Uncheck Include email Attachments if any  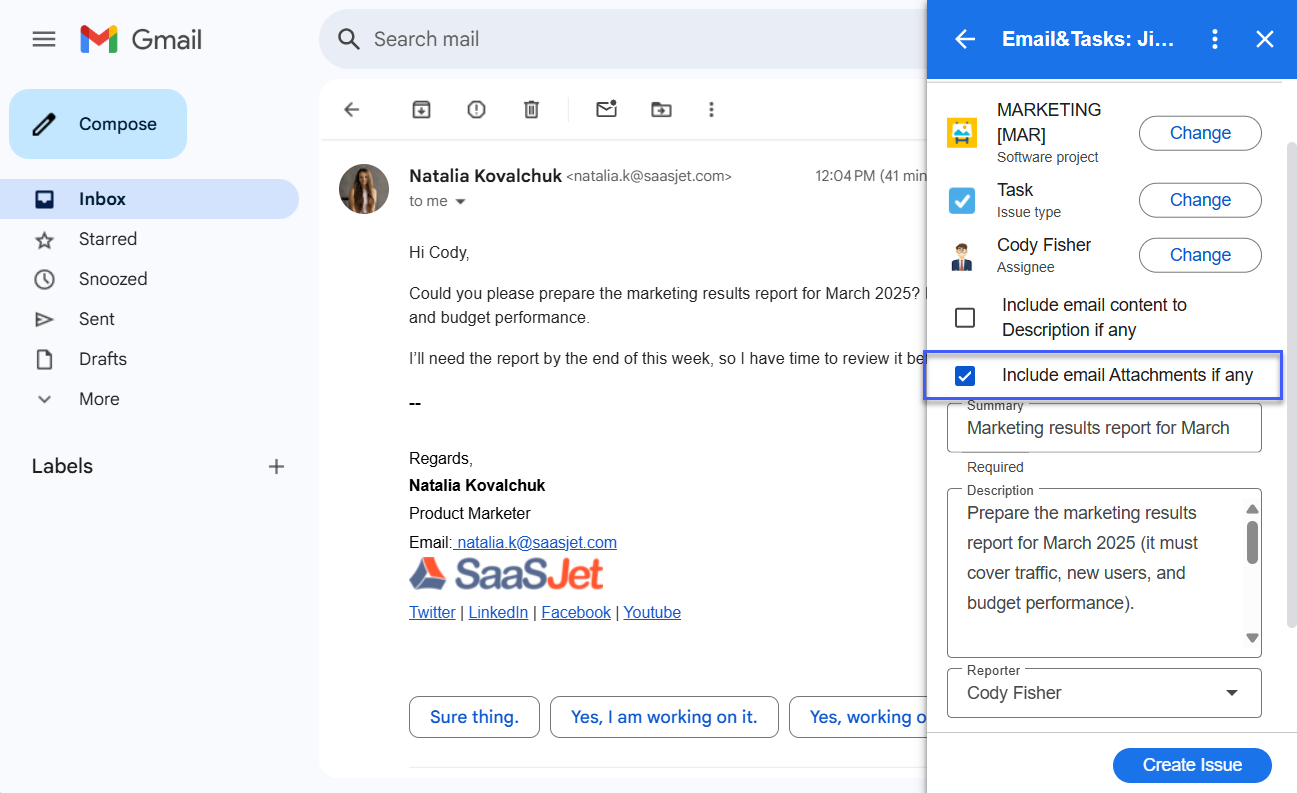(x=965, y=376)
